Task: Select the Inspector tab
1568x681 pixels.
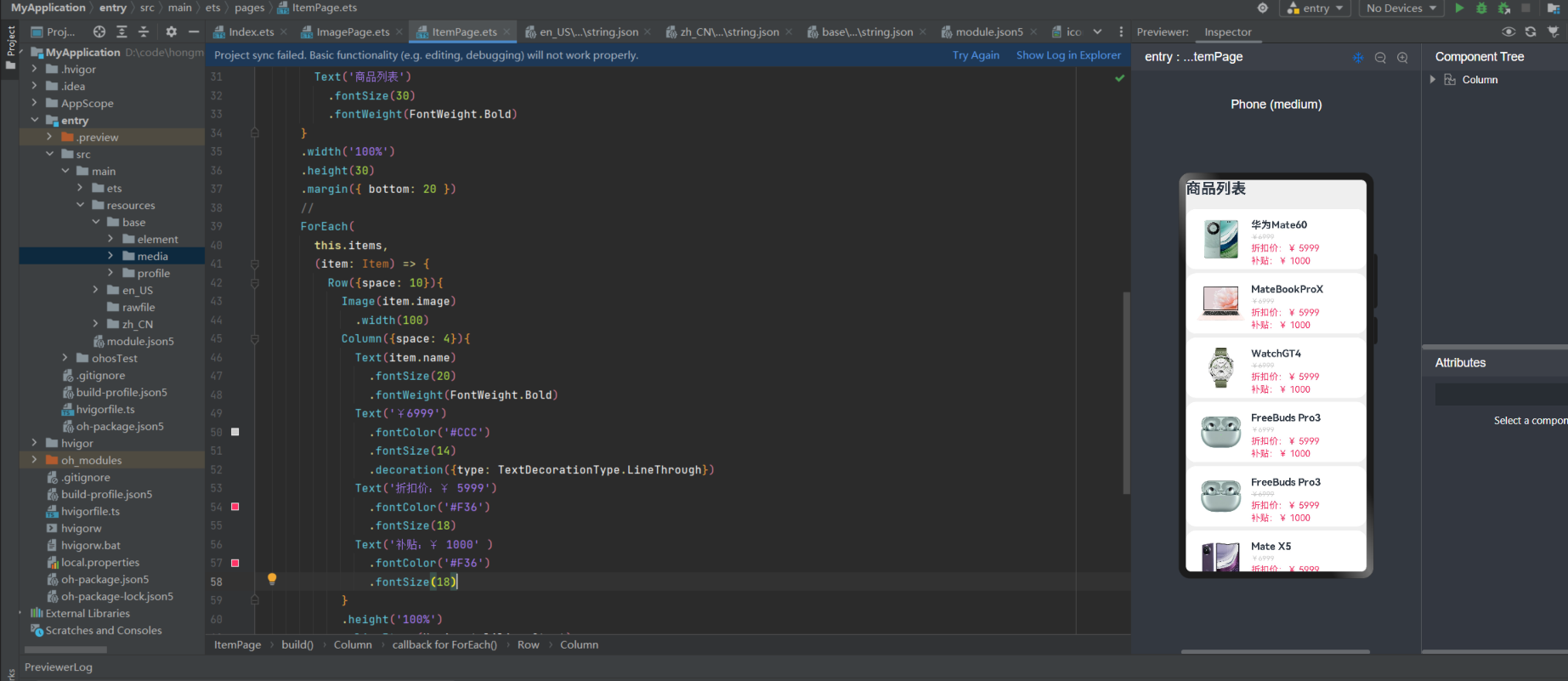Action: (x=1227, y=32)
